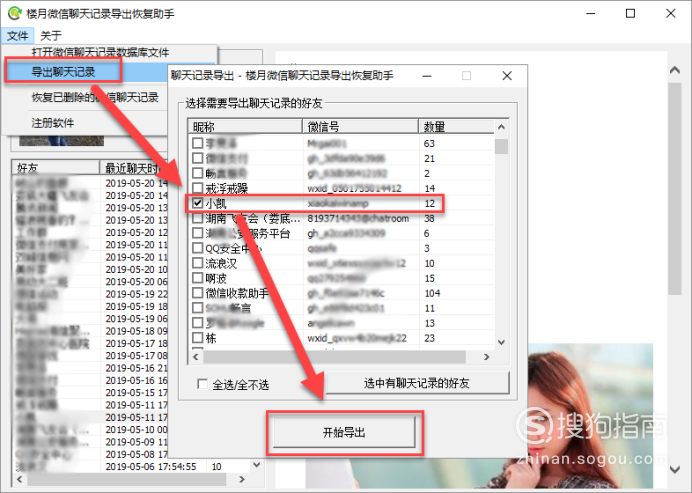Check the 流浪汉 friend checkbox
Screen dimensions: 692x493
(198, 263)
